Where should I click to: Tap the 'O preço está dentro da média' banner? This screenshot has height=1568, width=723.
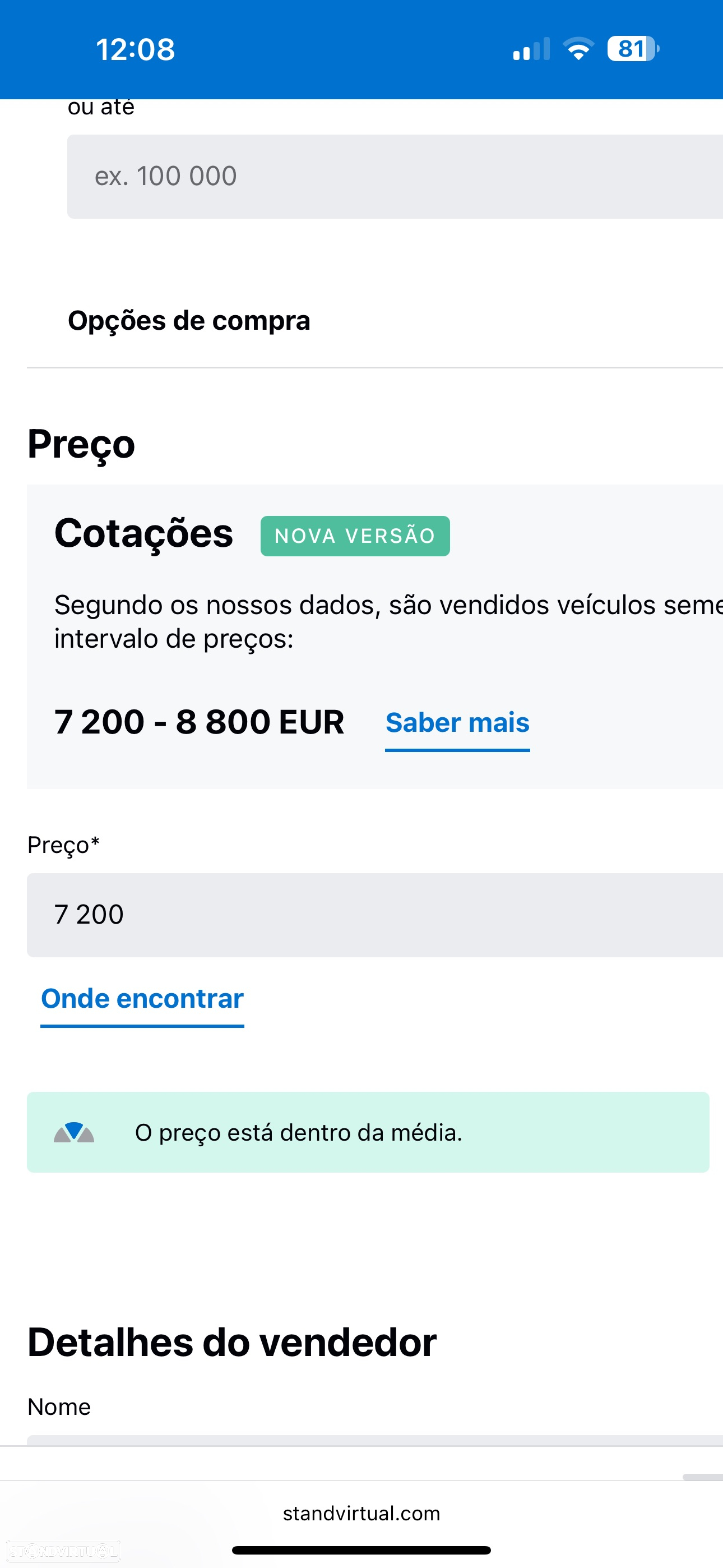[x=368, y=1132]
